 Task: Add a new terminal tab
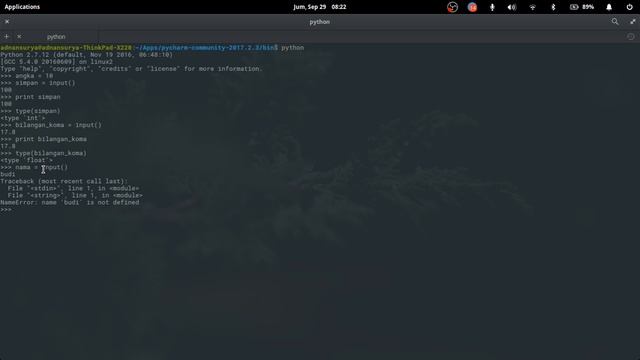(x=7, y=36)
